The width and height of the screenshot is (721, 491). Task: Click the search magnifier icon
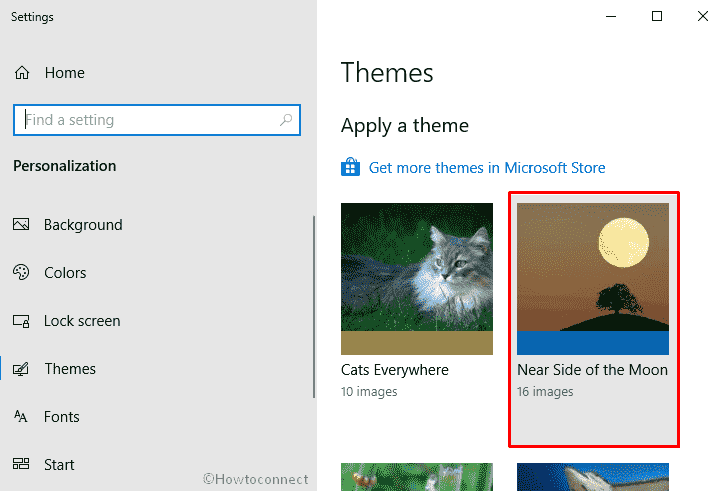coord(287,120)
